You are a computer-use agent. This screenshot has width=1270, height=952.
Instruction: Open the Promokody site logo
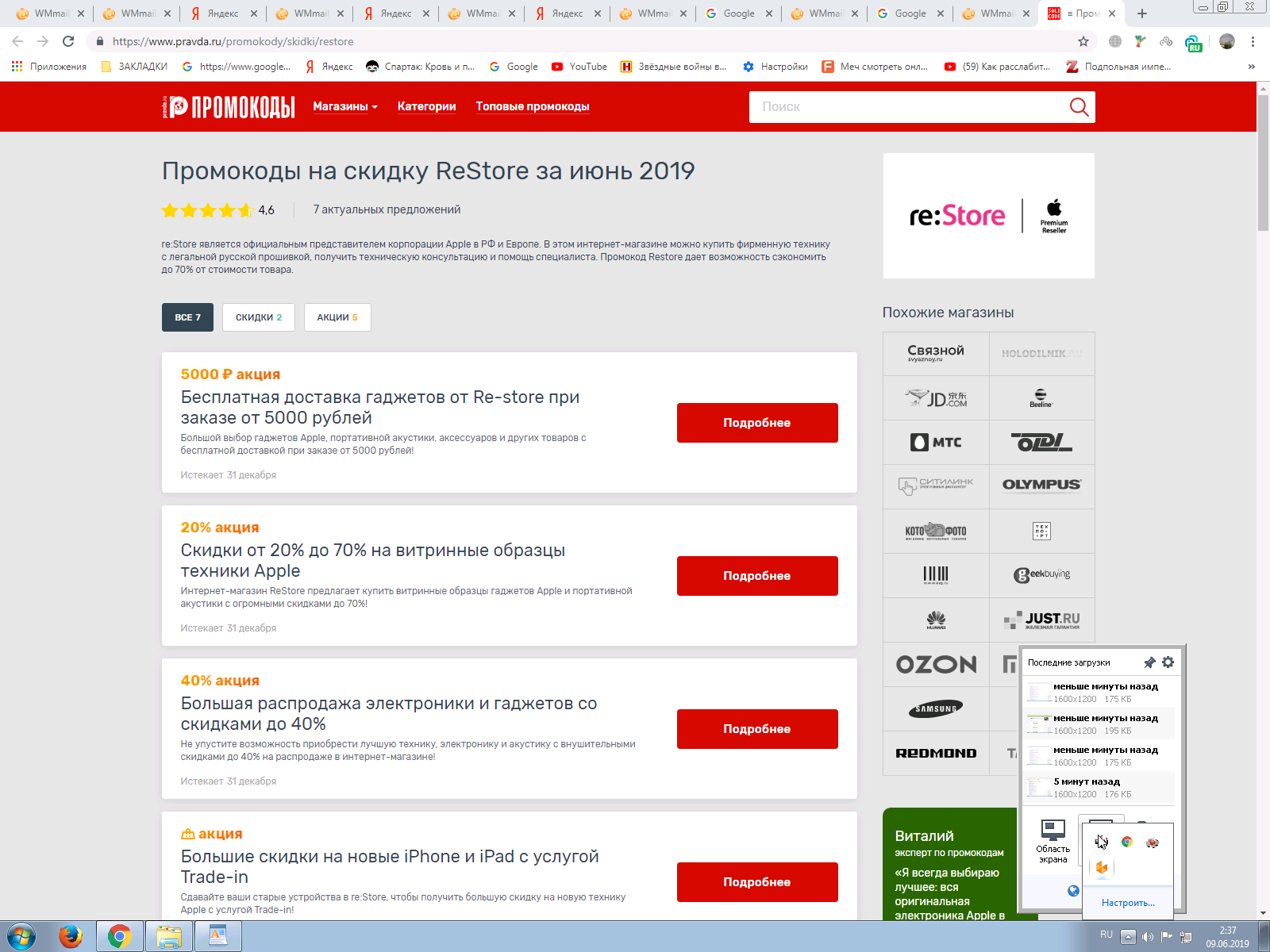[228, 106]
